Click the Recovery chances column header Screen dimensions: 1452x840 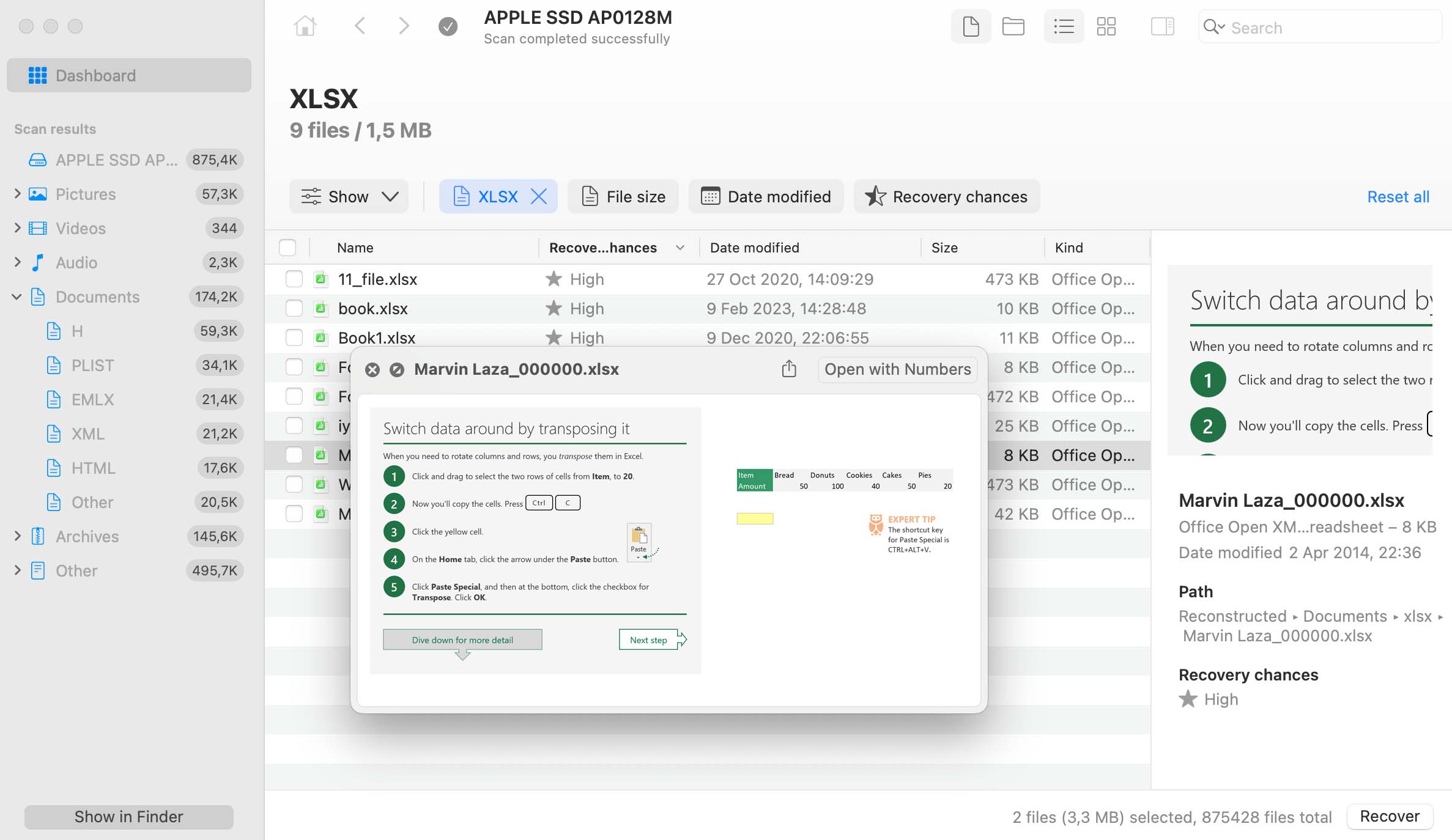[603, 247]
